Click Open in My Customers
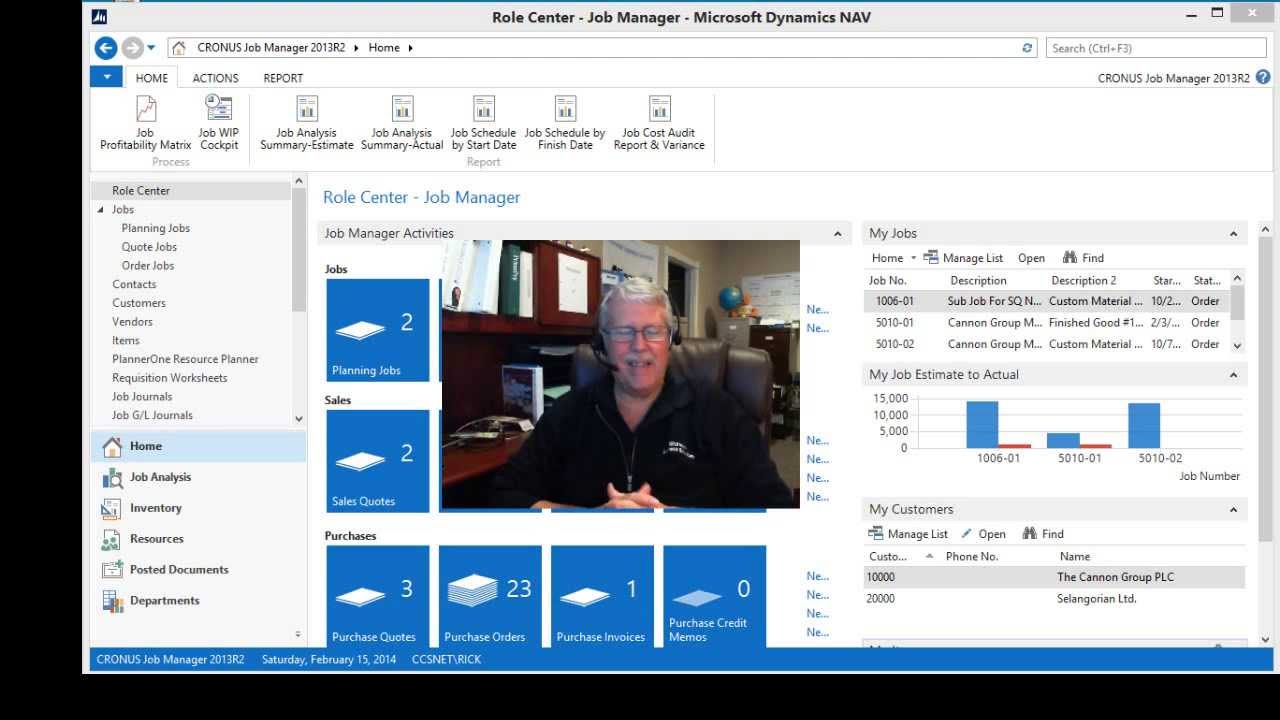The image size is (1280, 720). tap(983, 534)
